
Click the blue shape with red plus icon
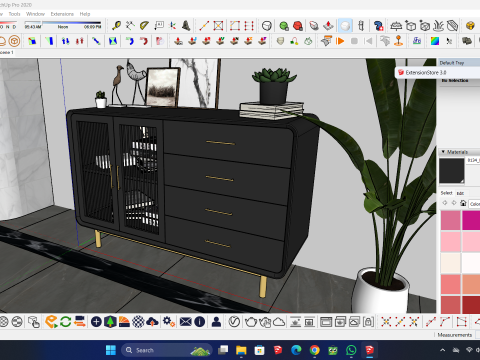(378, 26)
